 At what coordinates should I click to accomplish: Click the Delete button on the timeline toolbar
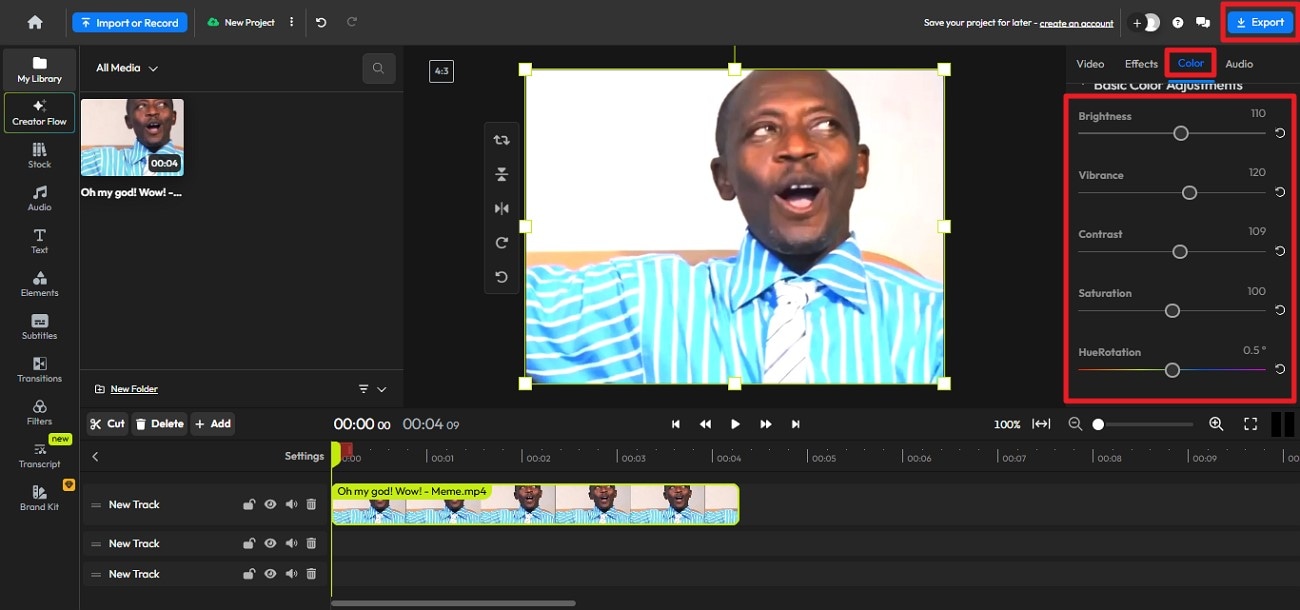point(159,424)
